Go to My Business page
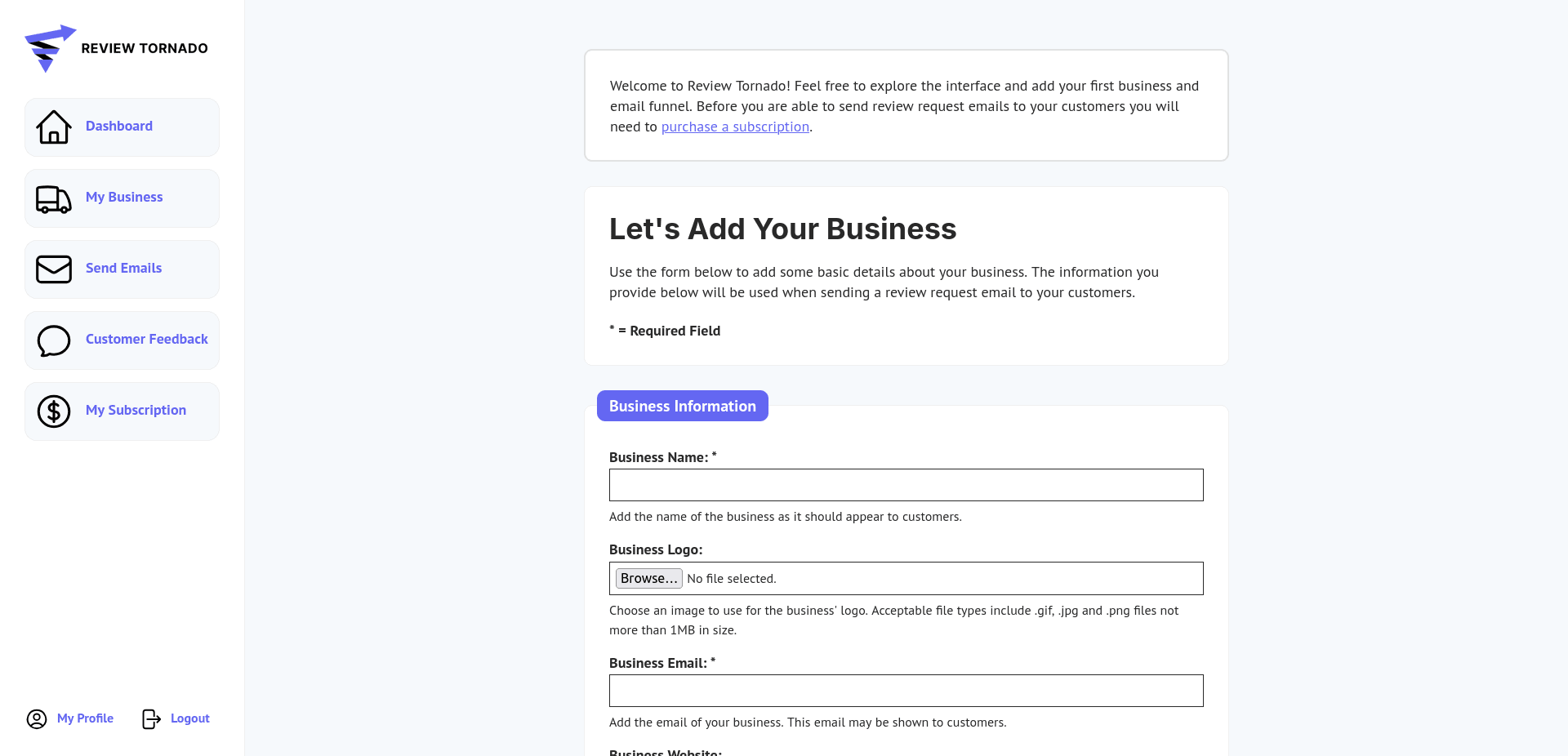 124,197
